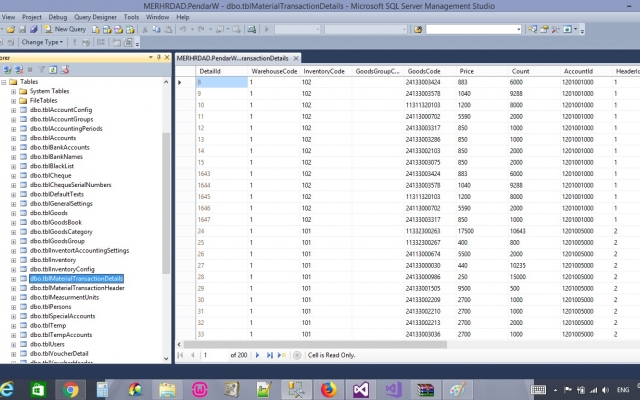Open the Properties Window toolbar icon
Viewport: 640px width, 400px height.
(x=544, y=29)
